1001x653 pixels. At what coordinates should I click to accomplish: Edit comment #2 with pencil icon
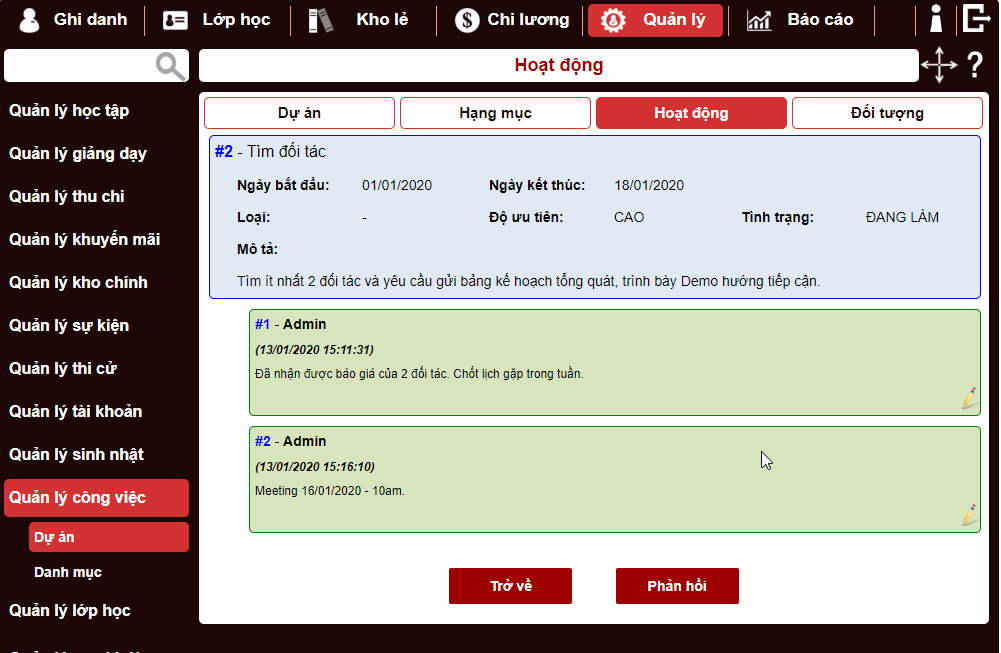(x=969, y=515)
